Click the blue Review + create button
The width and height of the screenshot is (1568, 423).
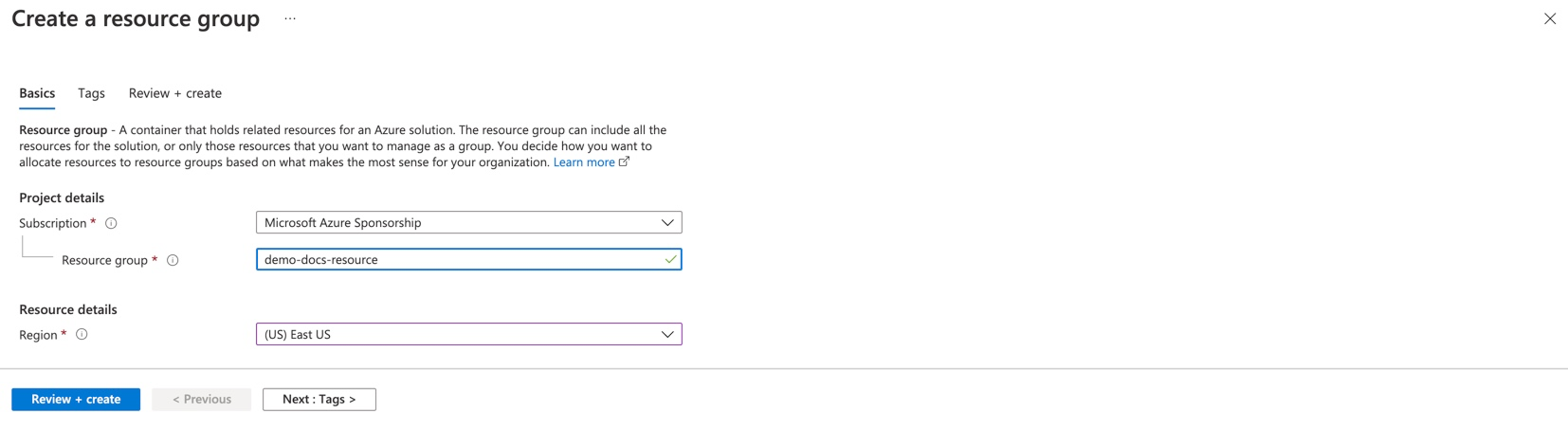[x=76, y=399]
